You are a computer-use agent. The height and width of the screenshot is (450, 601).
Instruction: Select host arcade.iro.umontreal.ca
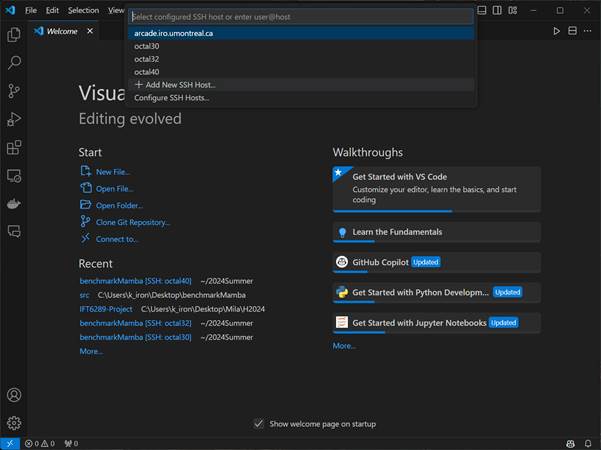click(301, 33)
